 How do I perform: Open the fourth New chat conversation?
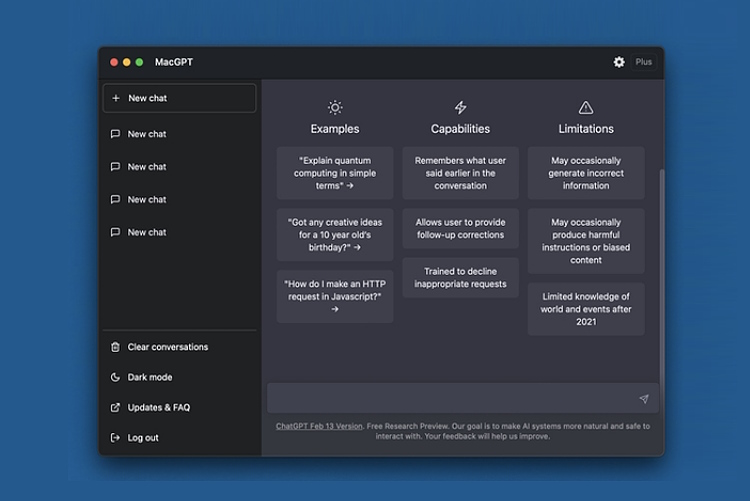tap(147, 232)
